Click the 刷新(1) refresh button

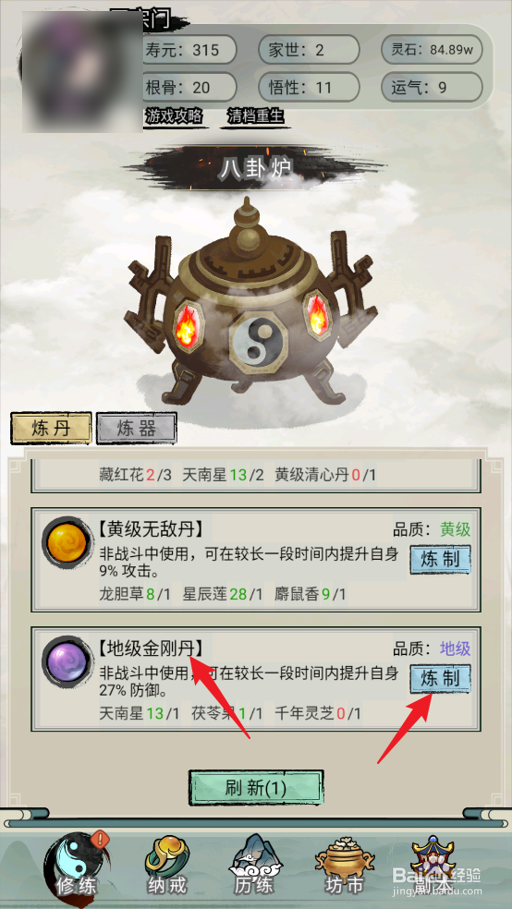tap(256, 788)
